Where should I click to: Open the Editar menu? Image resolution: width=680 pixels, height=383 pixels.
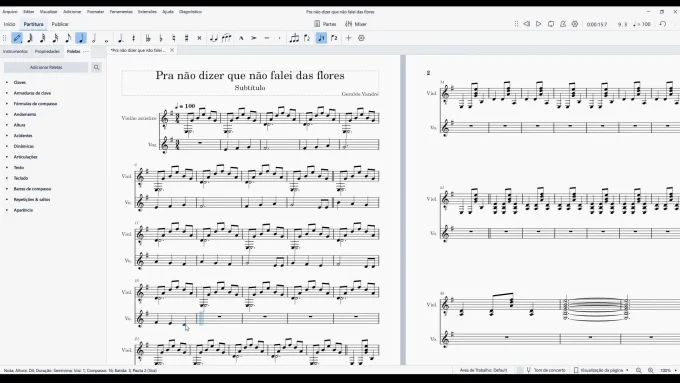[29, 12]
